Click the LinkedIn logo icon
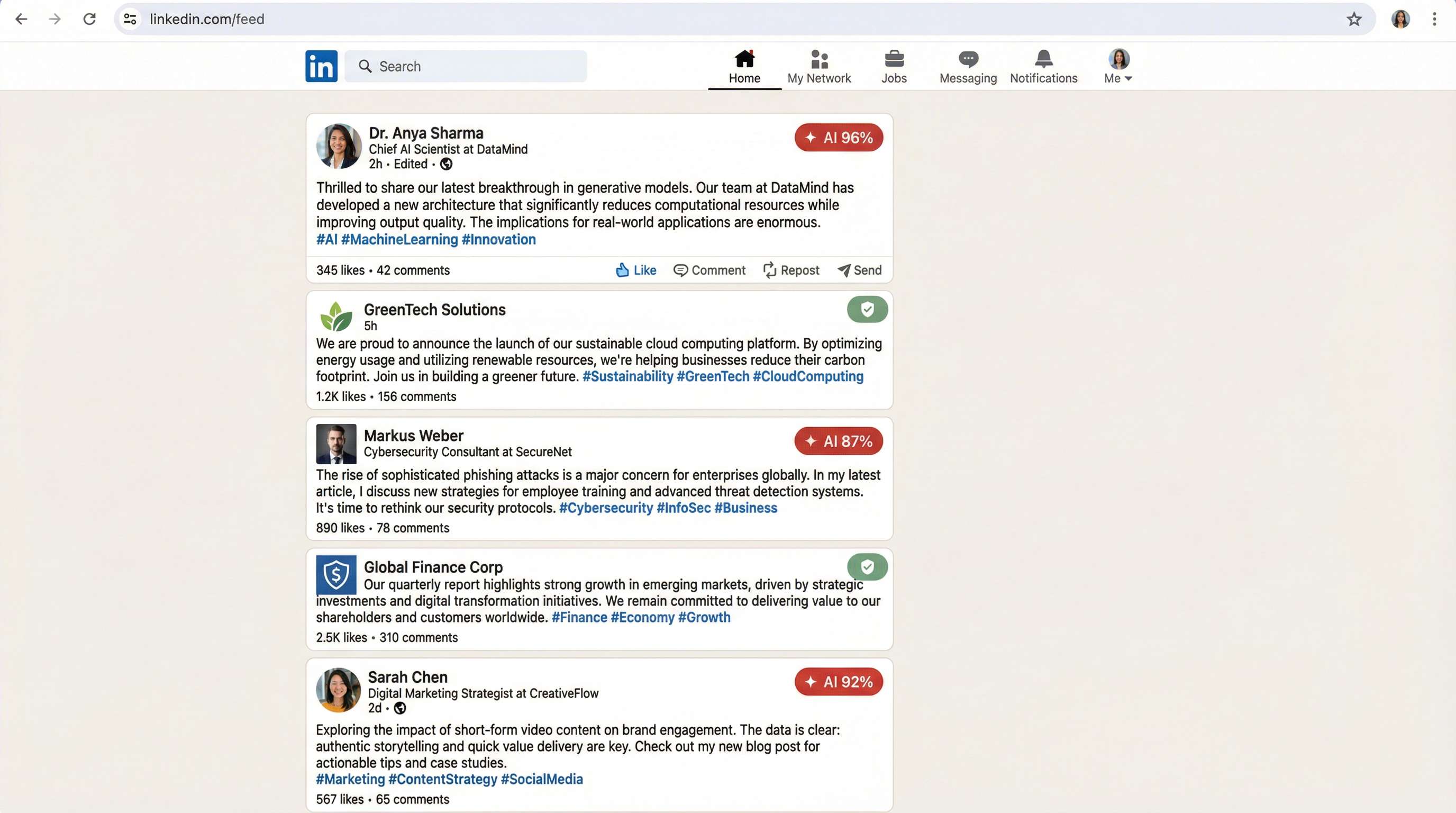Viewport: 1456px width, 813px height. tap(321, 66)
